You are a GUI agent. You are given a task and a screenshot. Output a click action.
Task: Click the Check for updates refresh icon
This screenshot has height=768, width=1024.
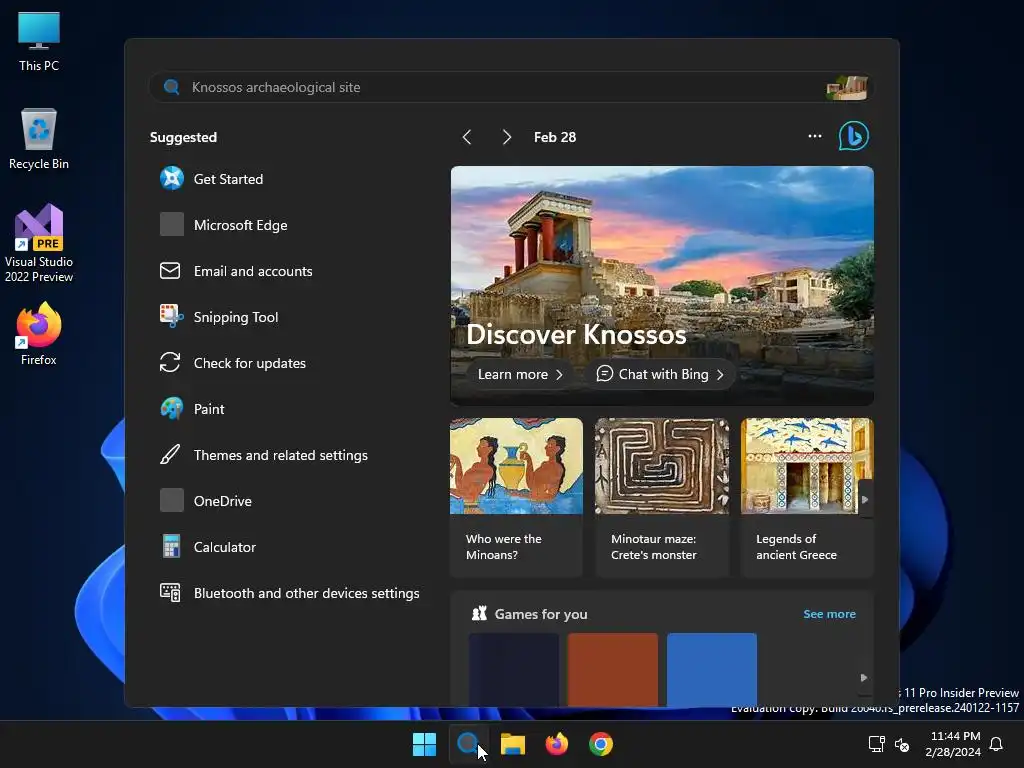point(170,362)
